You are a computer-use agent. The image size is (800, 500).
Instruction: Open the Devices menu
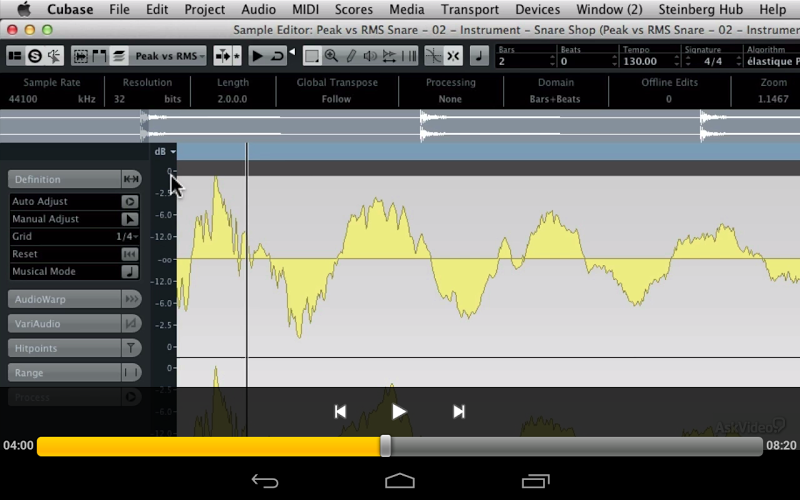coord(538,9)
